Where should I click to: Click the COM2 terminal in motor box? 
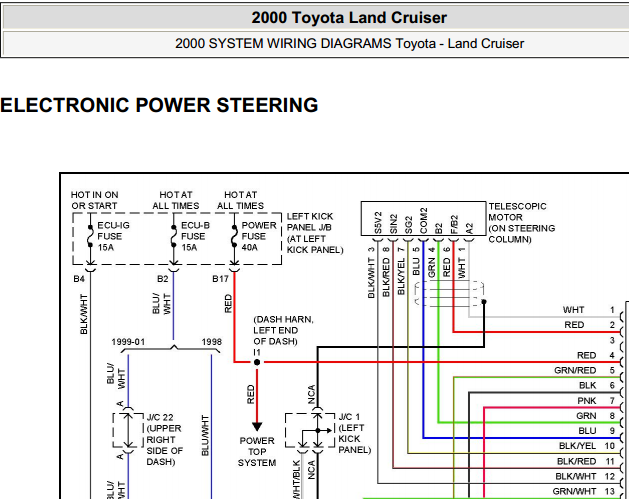[424, 221]
